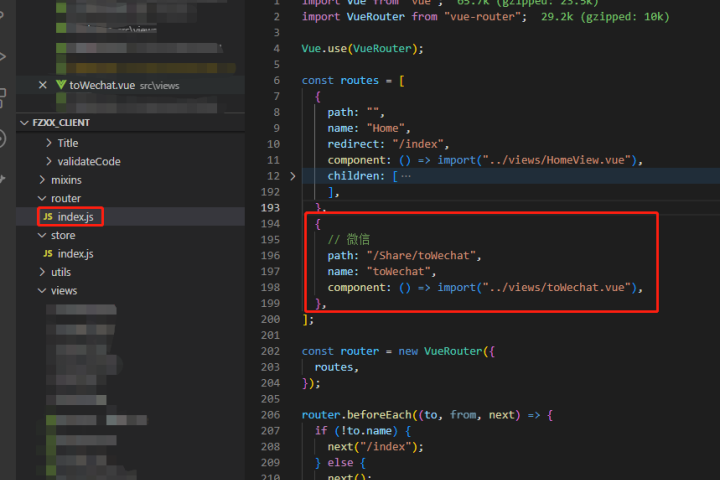Click line number 193 in the gutter

point(272,207)
